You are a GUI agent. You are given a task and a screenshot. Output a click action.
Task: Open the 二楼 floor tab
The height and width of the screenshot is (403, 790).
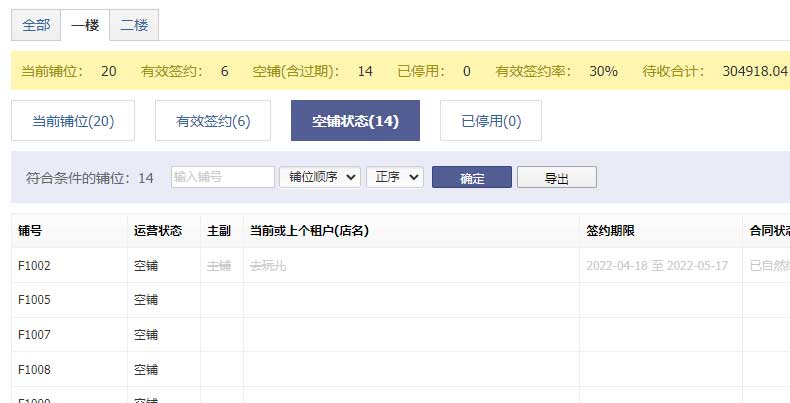[134, 25]
